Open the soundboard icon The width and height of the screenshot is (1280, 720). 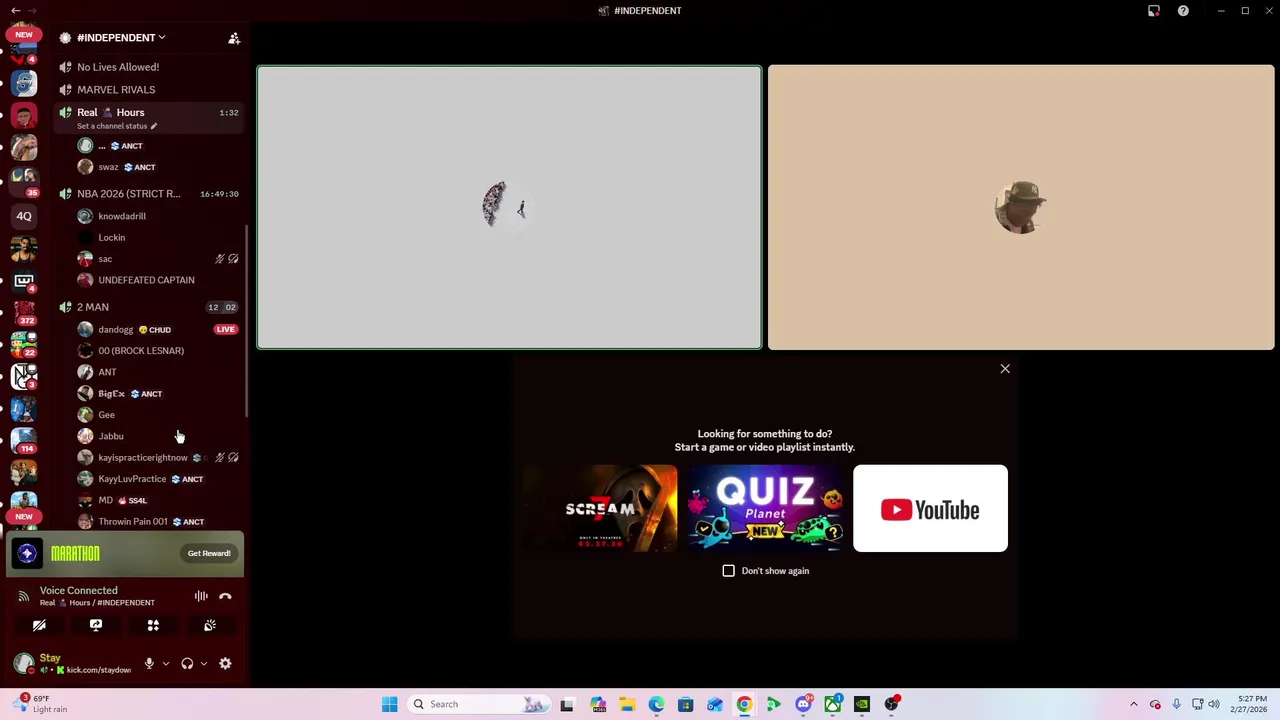pyautogui.click(x=210, y=625)
